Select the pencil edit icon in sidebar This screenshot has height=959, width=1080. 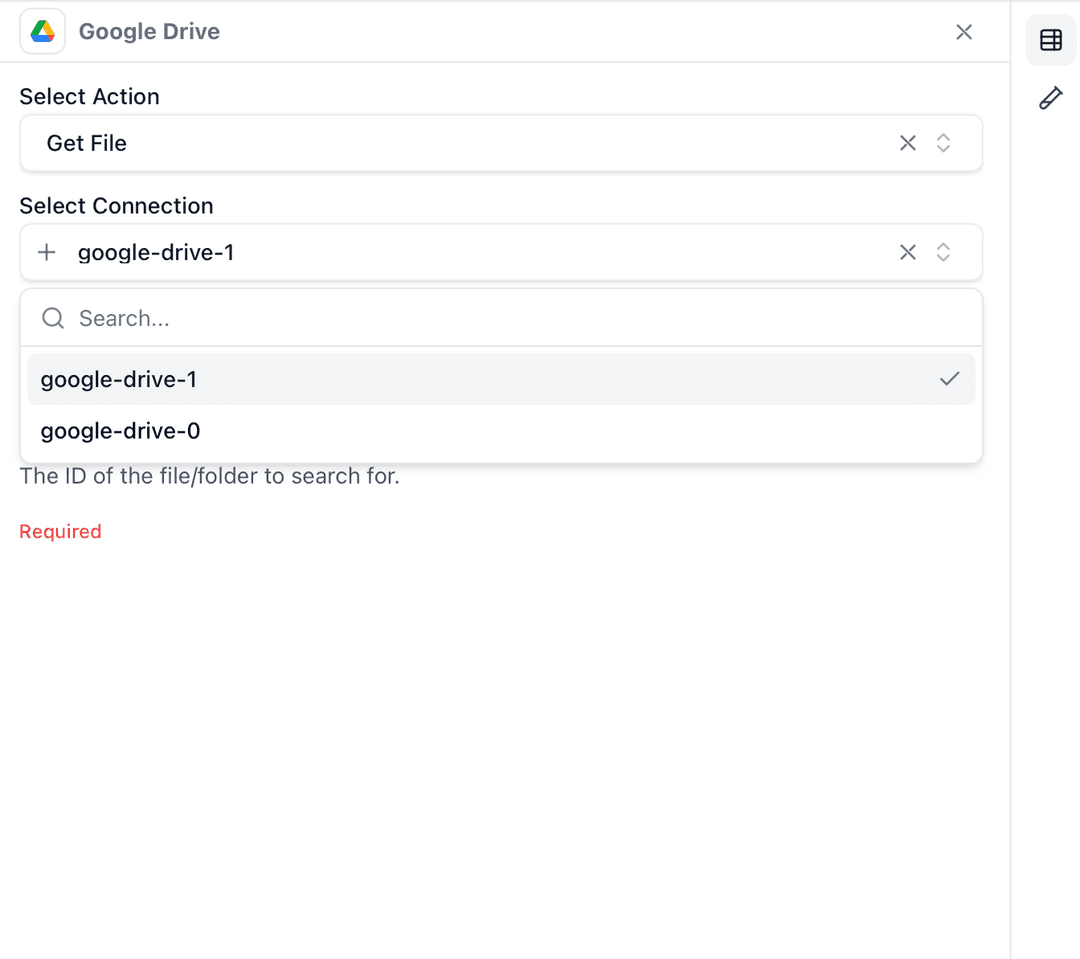pyautogui.click(x=1050, y=97)
